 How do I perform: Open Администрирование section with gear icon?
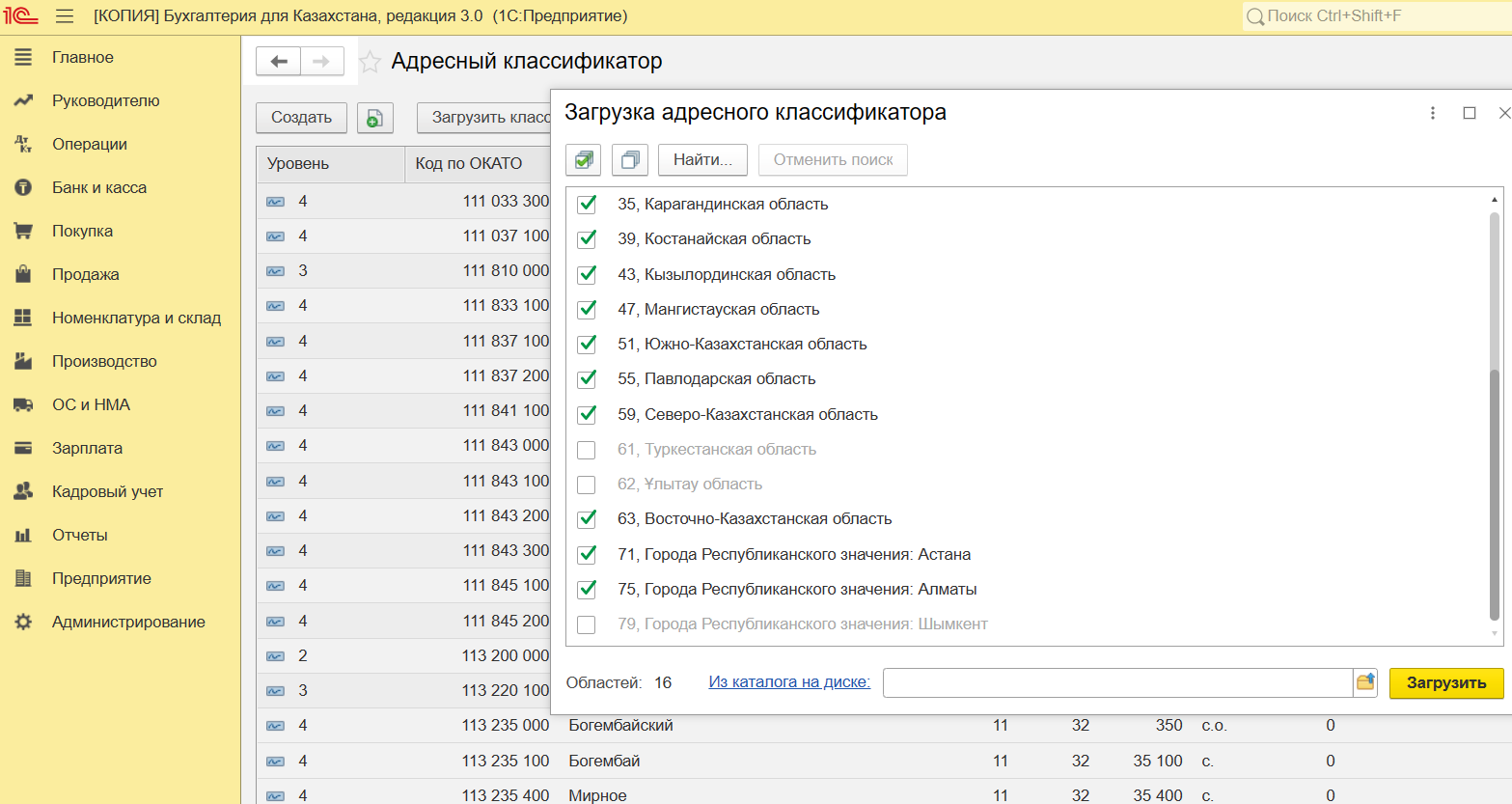pyautogui.click(x=127, y=622)
